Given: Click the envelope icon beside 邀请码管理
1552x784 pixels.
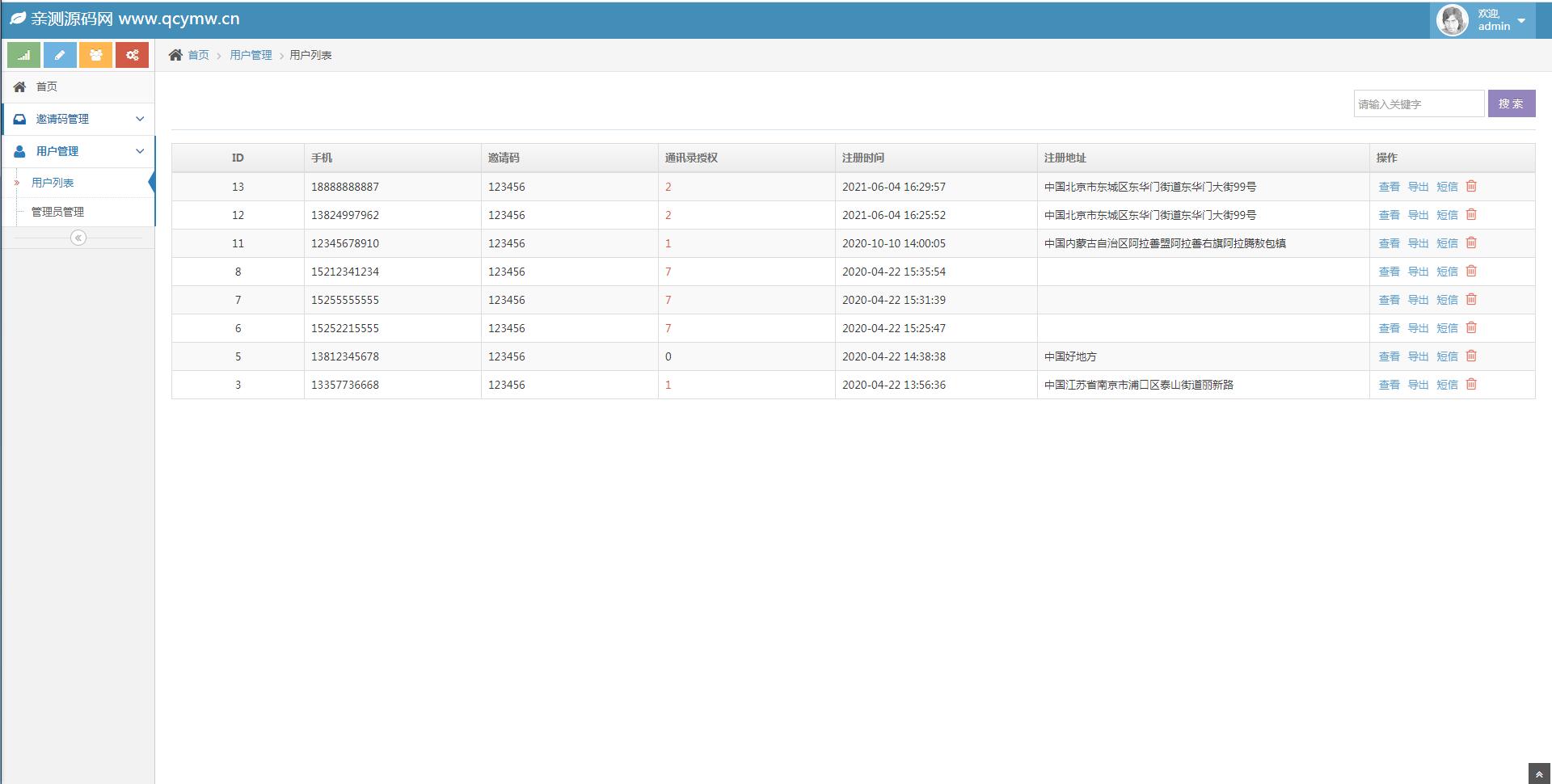Looking at the screenshot, I should pyautogui.click(x=19, y=119).
